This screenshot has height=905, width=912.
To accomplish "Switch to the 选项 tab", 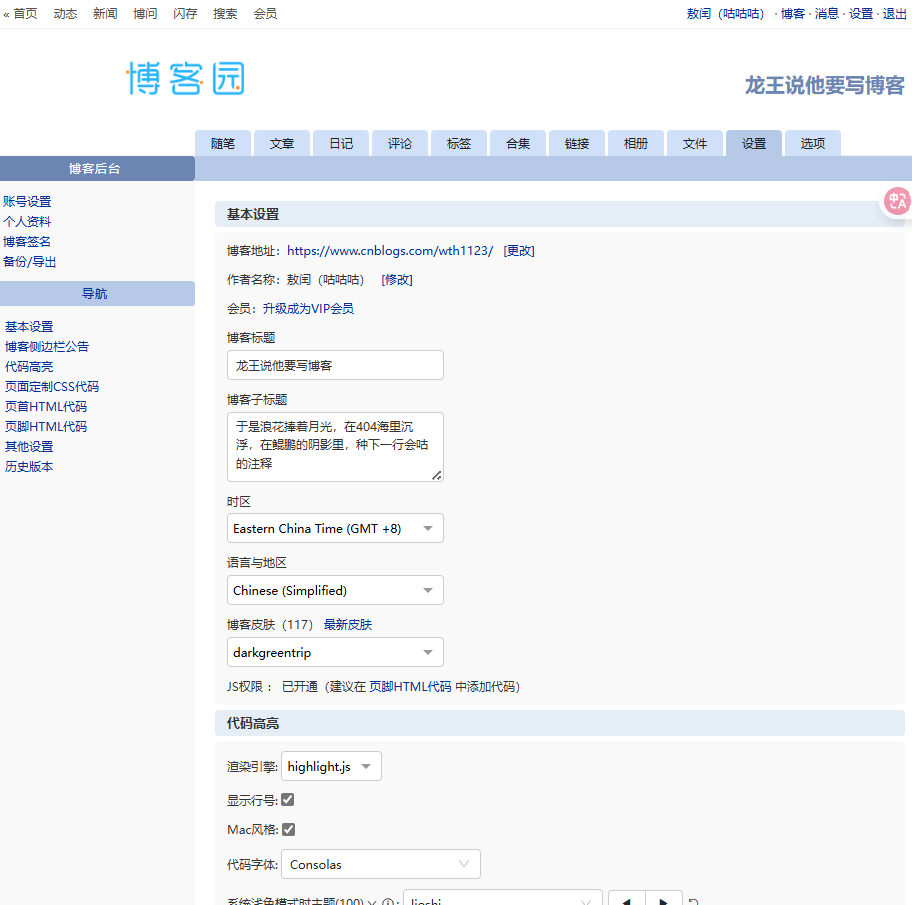I will point(813,143).
